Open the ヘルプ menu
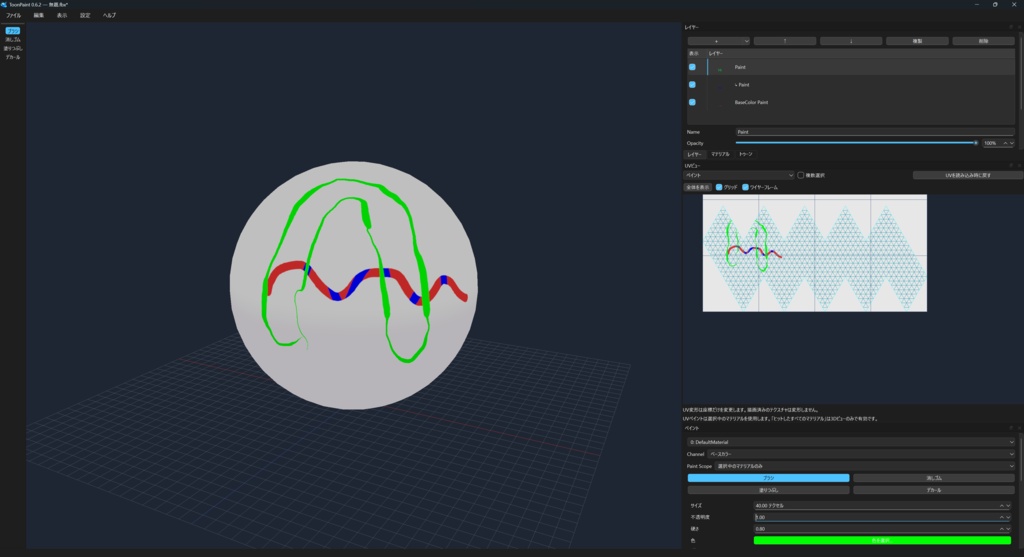Screen dimensions: 1024x557 (x=109, y=15)
